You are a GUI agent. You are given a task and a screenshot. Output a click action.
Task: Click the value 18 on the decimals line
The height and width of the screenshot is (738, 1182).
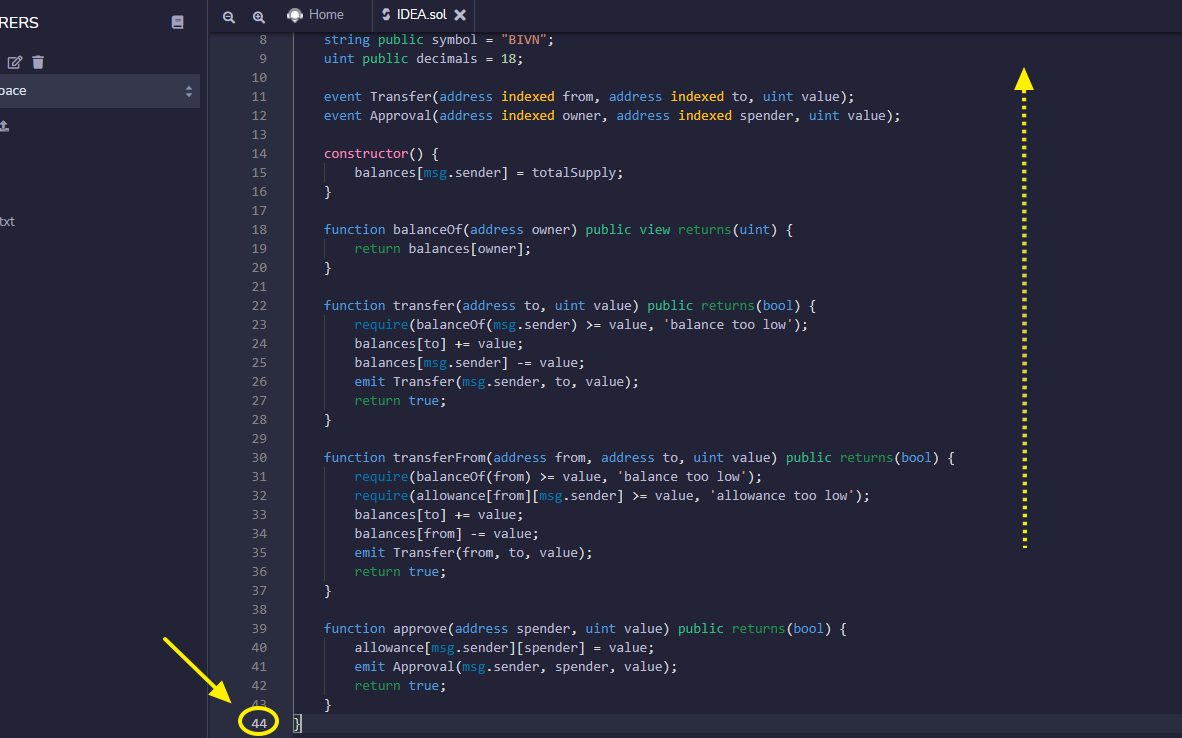pos(508,58)
